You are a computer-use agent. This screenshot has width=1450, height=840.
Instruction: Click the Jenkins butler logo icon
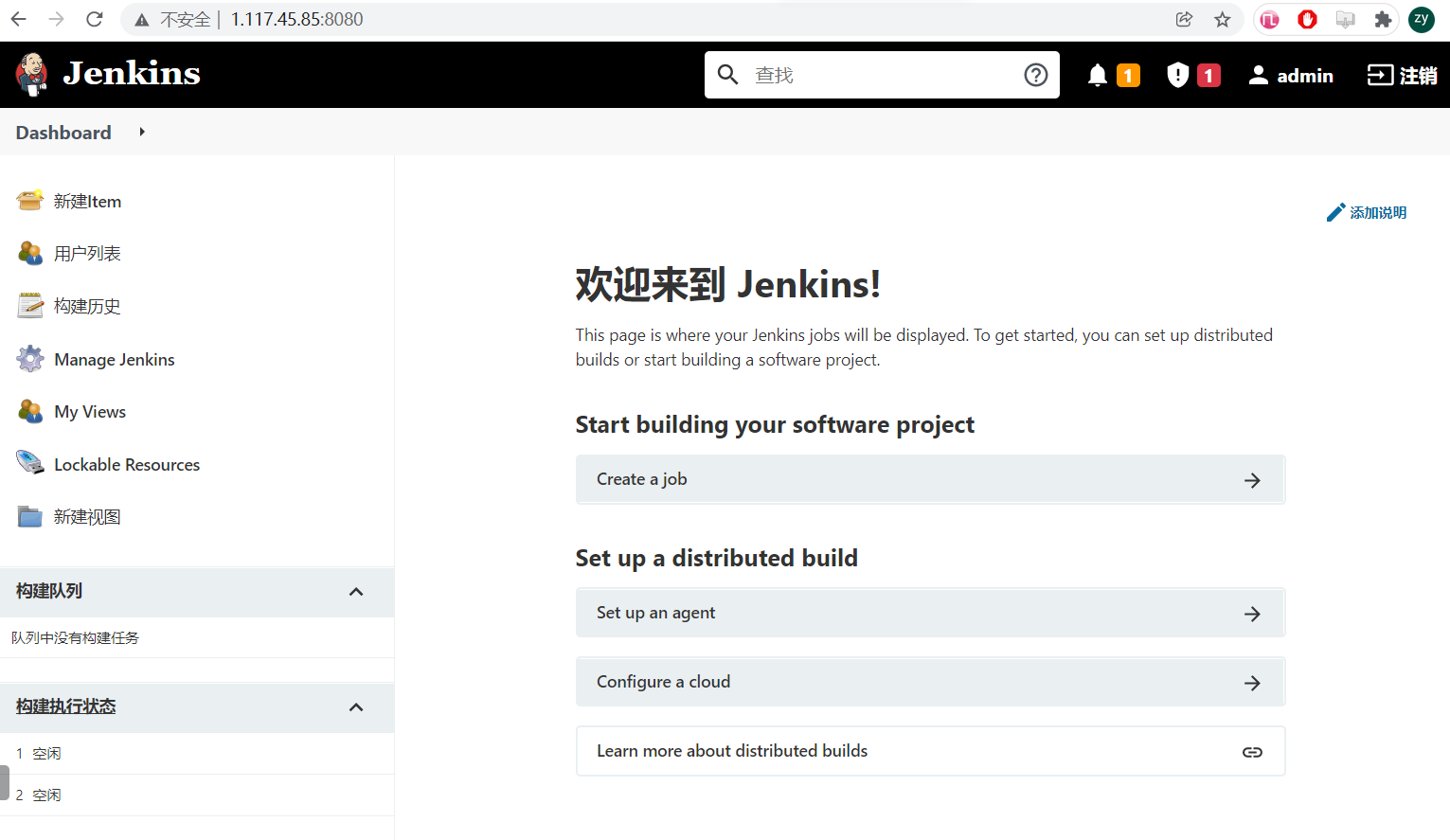(32, 75)
